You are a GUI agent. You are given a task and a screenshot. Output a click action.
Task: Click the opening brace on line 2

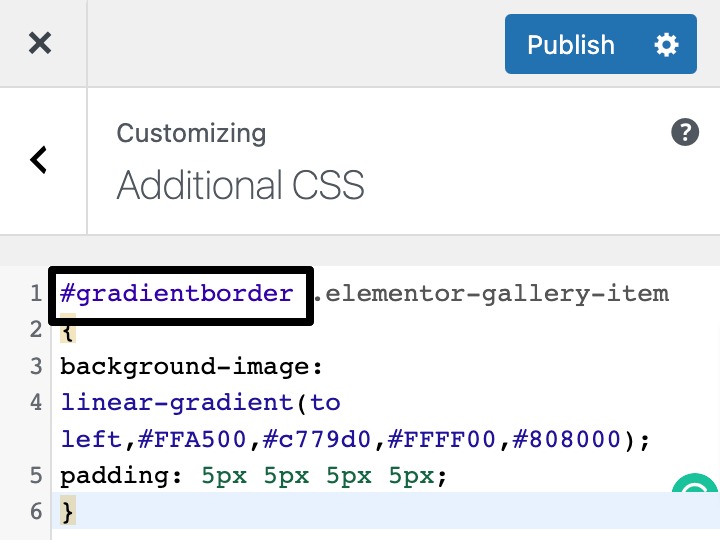tap(68, 331)
